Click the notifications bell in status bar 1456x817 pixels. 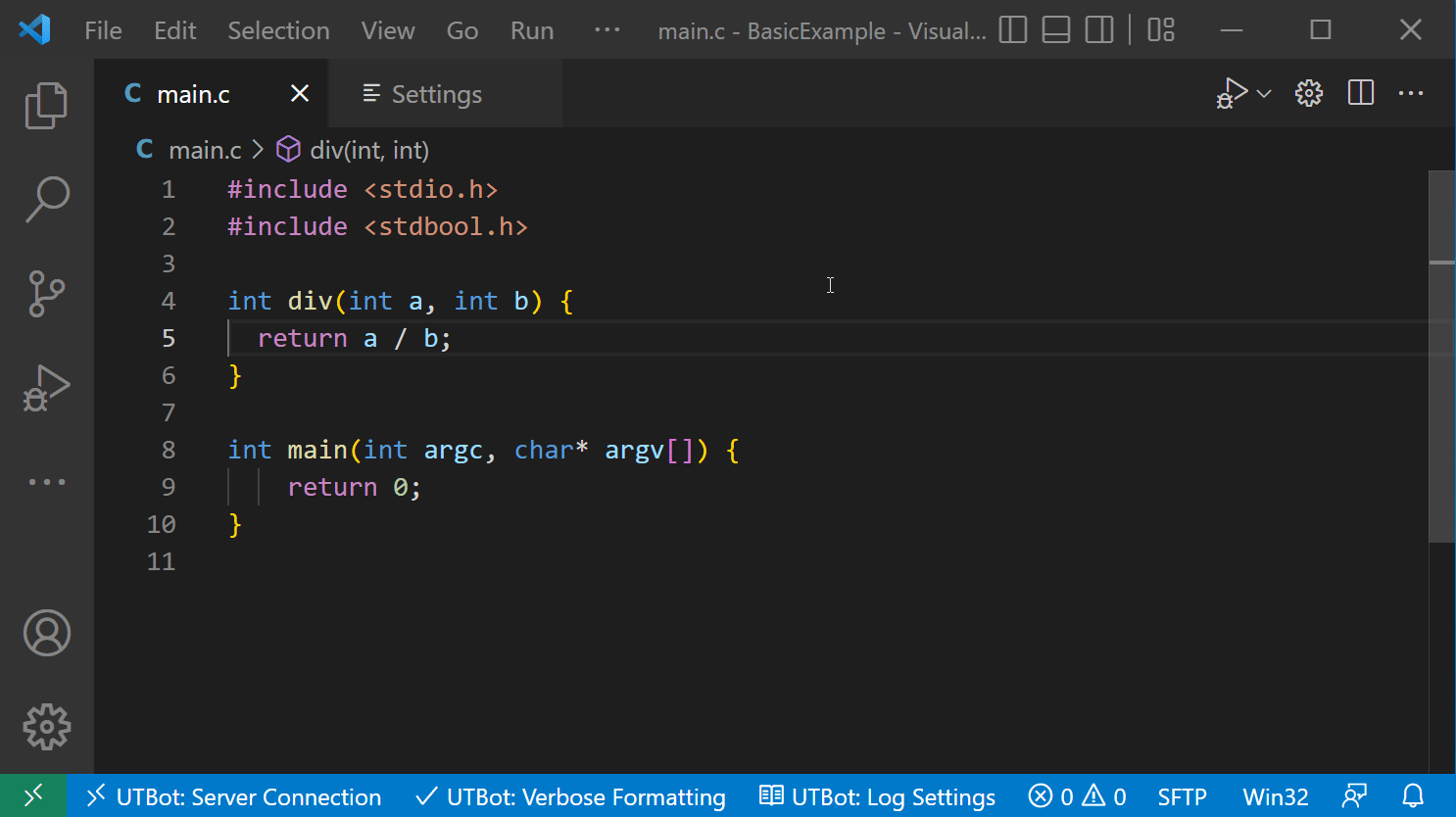pos(1412,796)
